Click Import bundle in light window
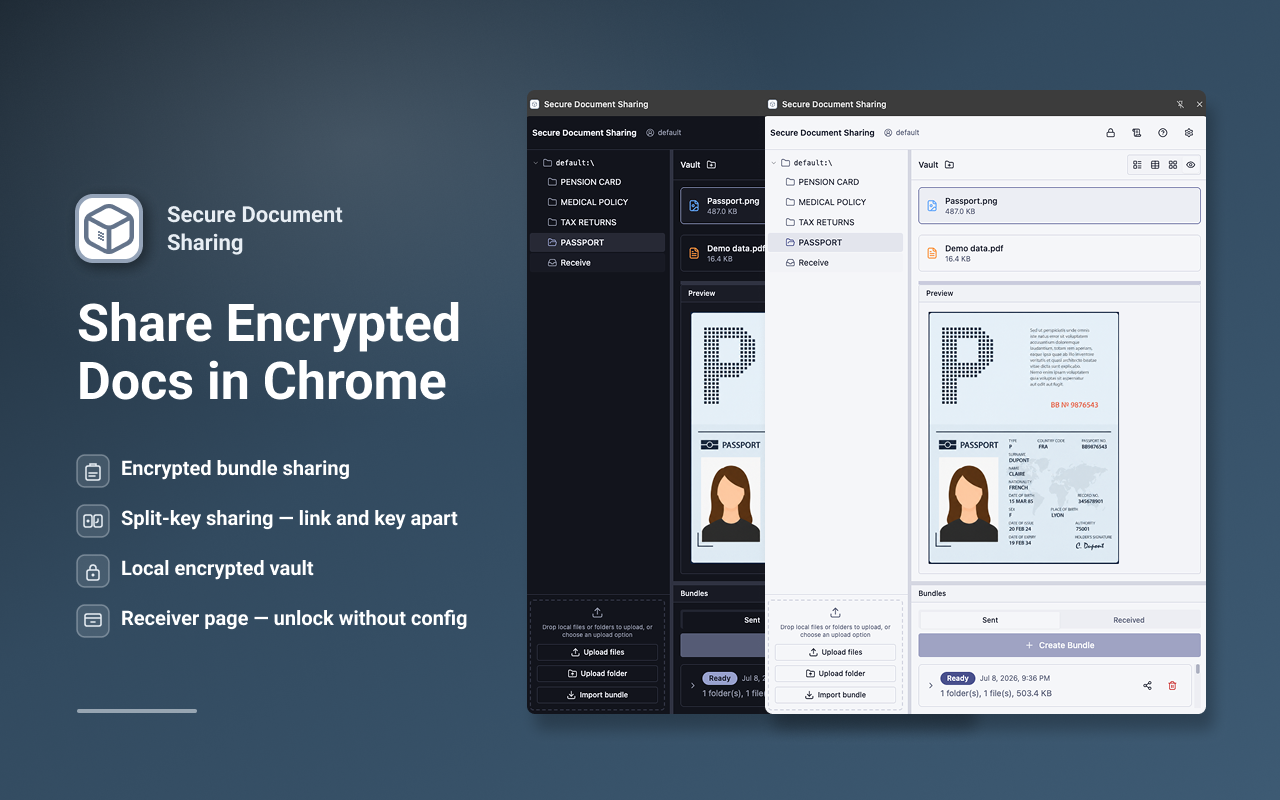Image resolution: width=1280 pixels, height=800 pixels. point(835,695)
